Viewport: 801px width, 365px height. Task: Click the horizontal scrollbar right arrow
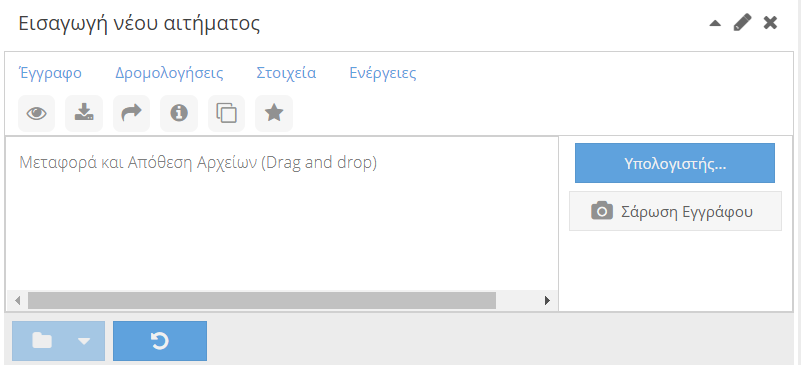[x=548, y=300]
